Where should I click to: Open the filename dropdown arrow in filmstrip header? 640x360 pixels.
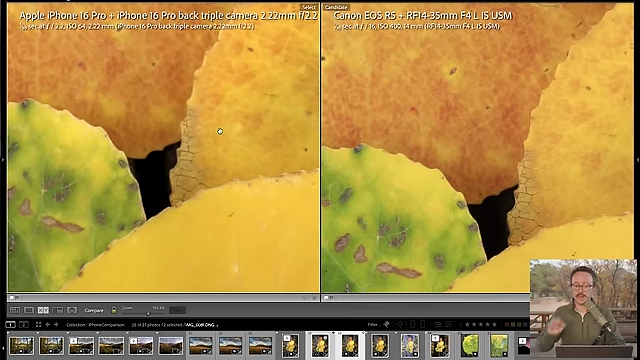[218, 325]
